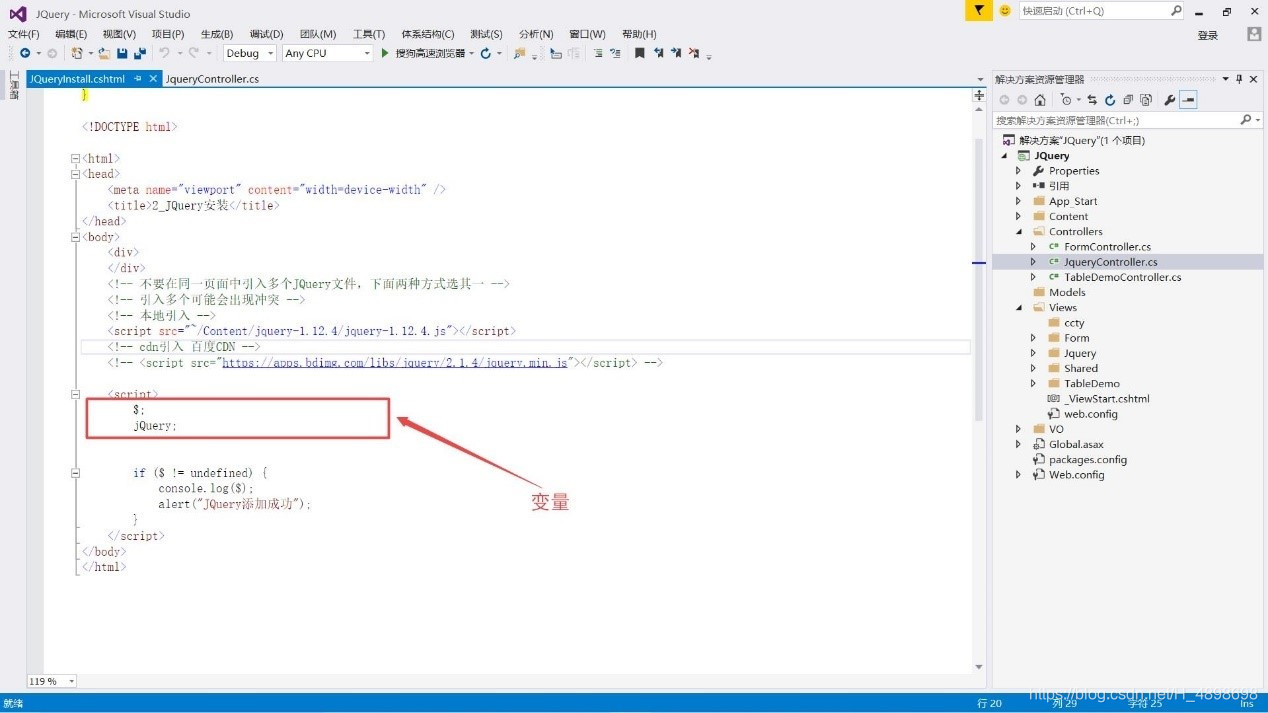Expand the Global.asax node
The image size is (1268, 713).
tap(1019, 445)
